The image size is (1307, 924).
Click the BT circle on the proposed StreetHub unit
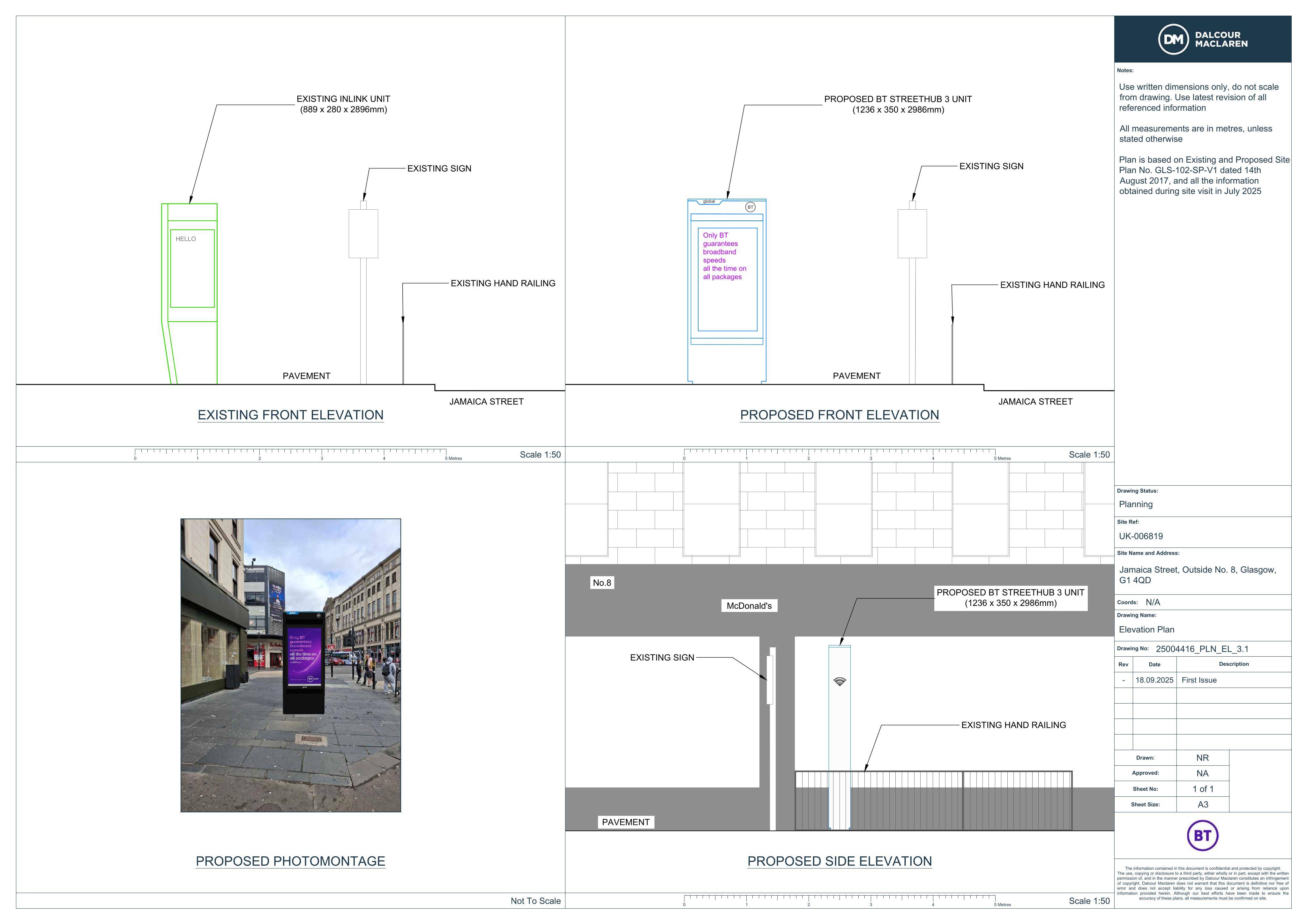pos(750,207)
